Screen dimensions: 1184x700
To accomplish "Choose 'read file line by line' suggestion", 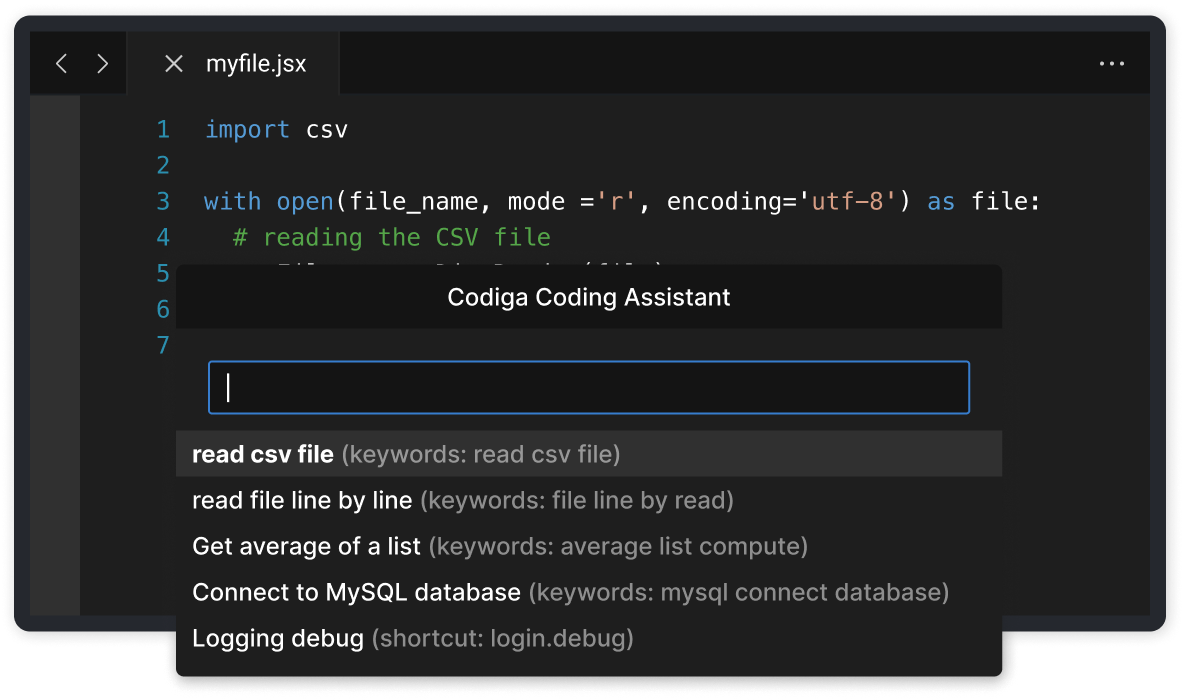I will [x=589, y=500].
